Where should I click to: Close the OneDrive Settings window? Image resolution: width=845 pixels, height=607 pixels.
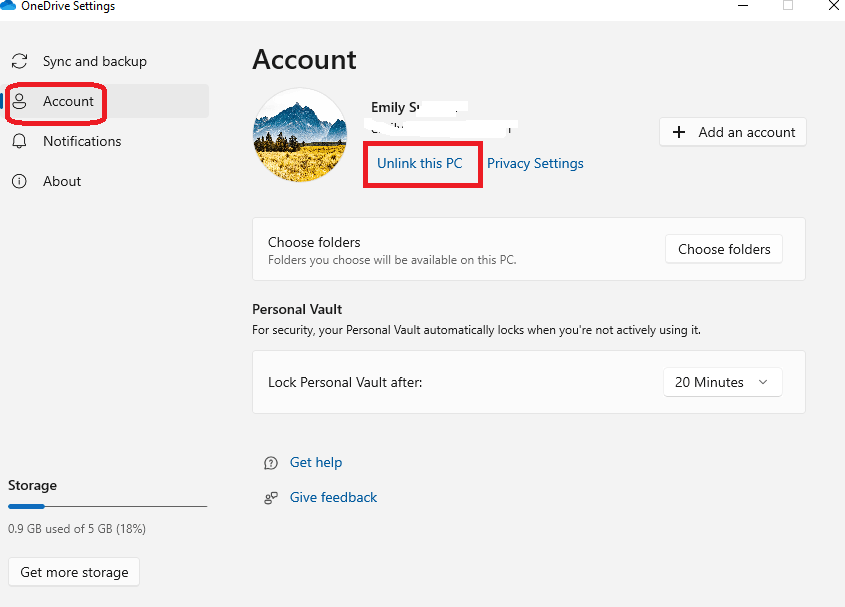pyautogui.click(x=833, y=6)
